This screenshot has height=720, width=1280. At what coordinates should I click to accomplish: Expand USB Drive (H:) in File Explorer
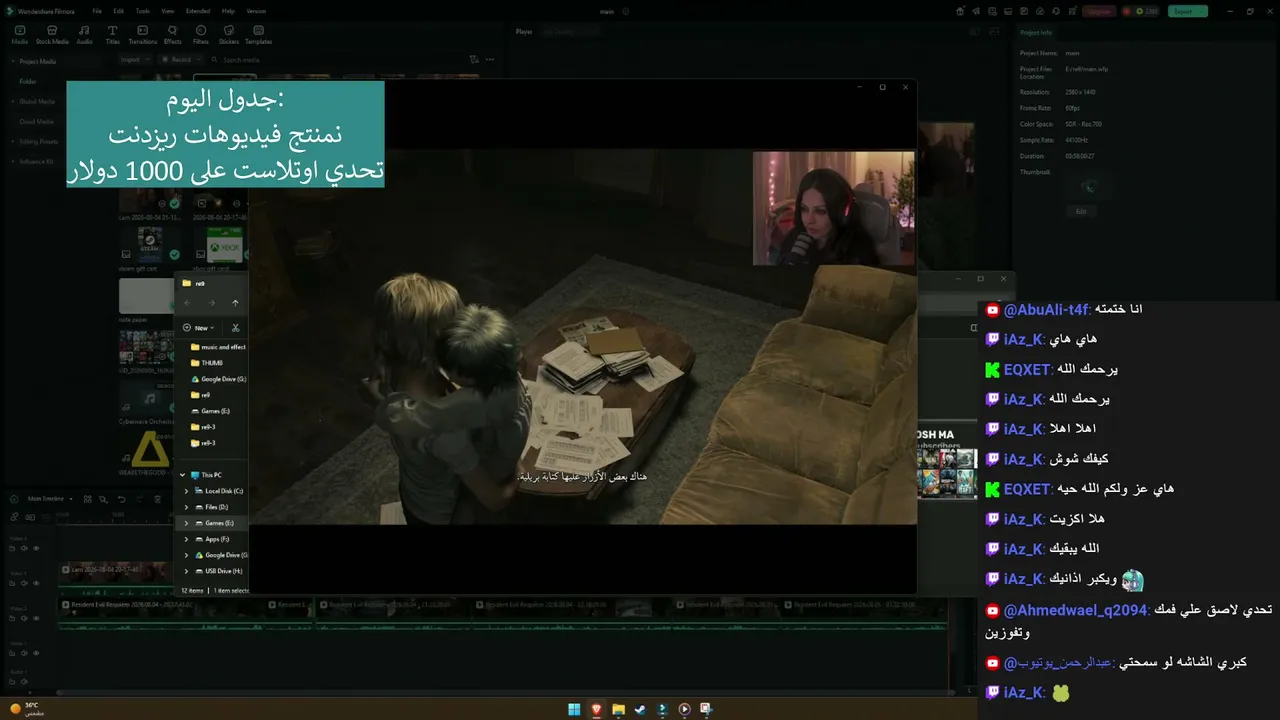point(186,571)
